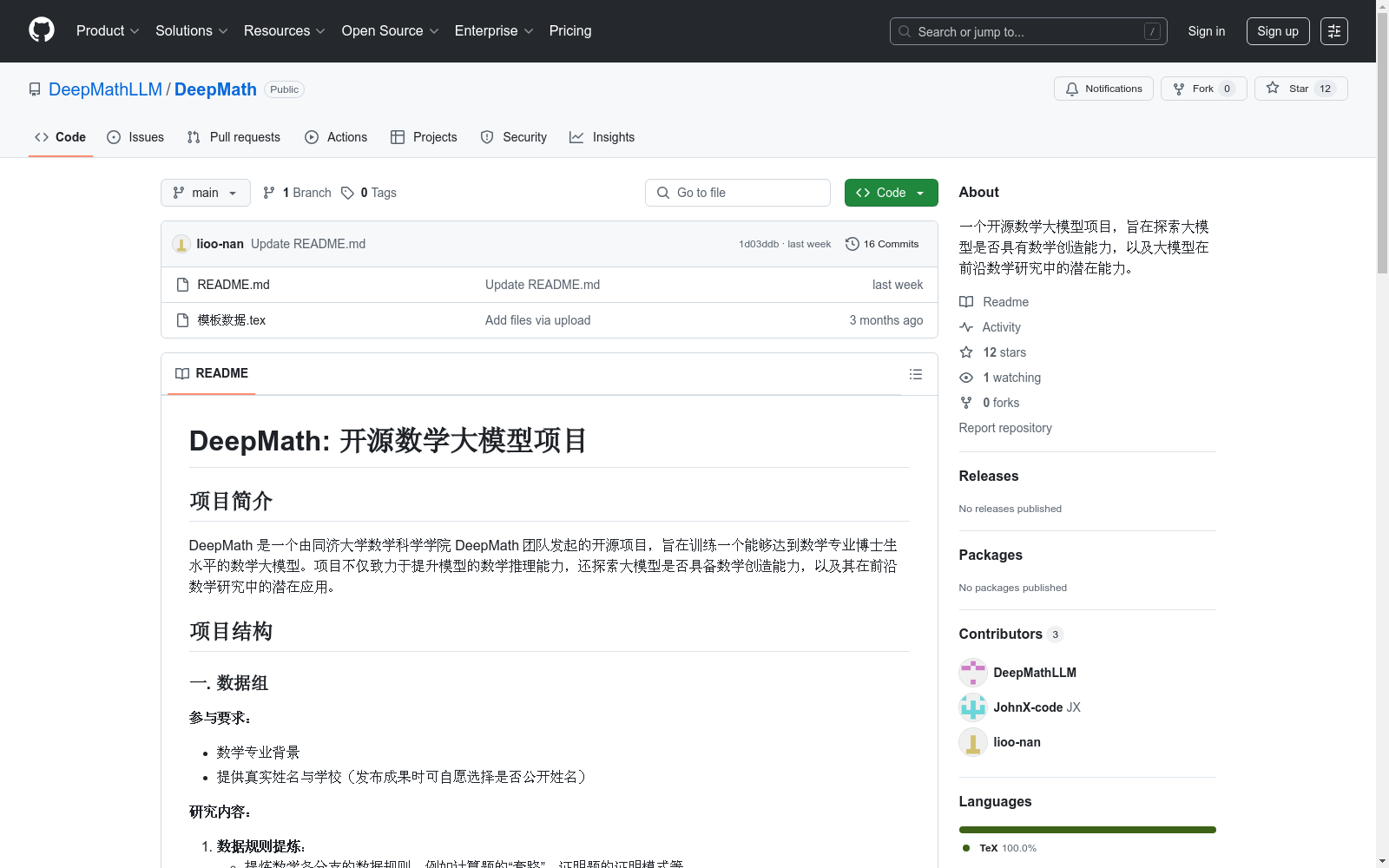The image size is (1389, 868).
Task: Switch to the Pull requests tab
Action: pos(234,137)
